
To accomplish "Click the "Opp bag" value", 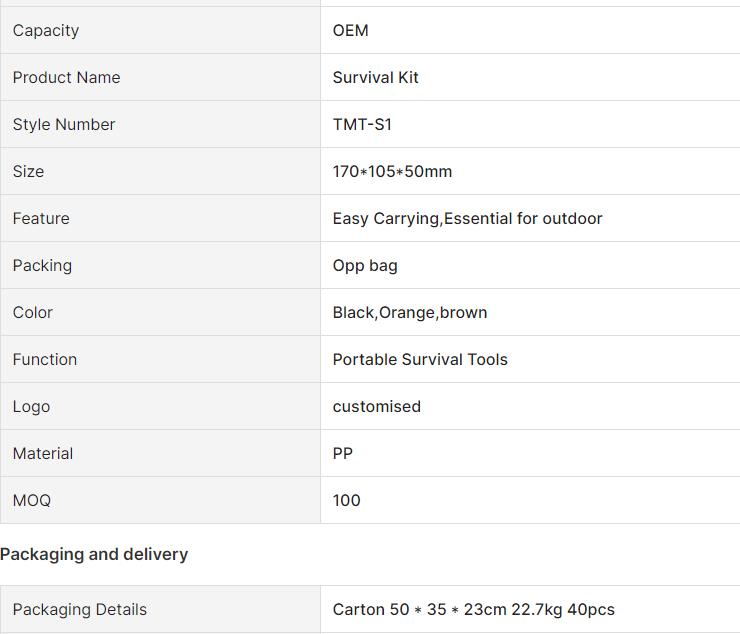I will coord(365,265).
